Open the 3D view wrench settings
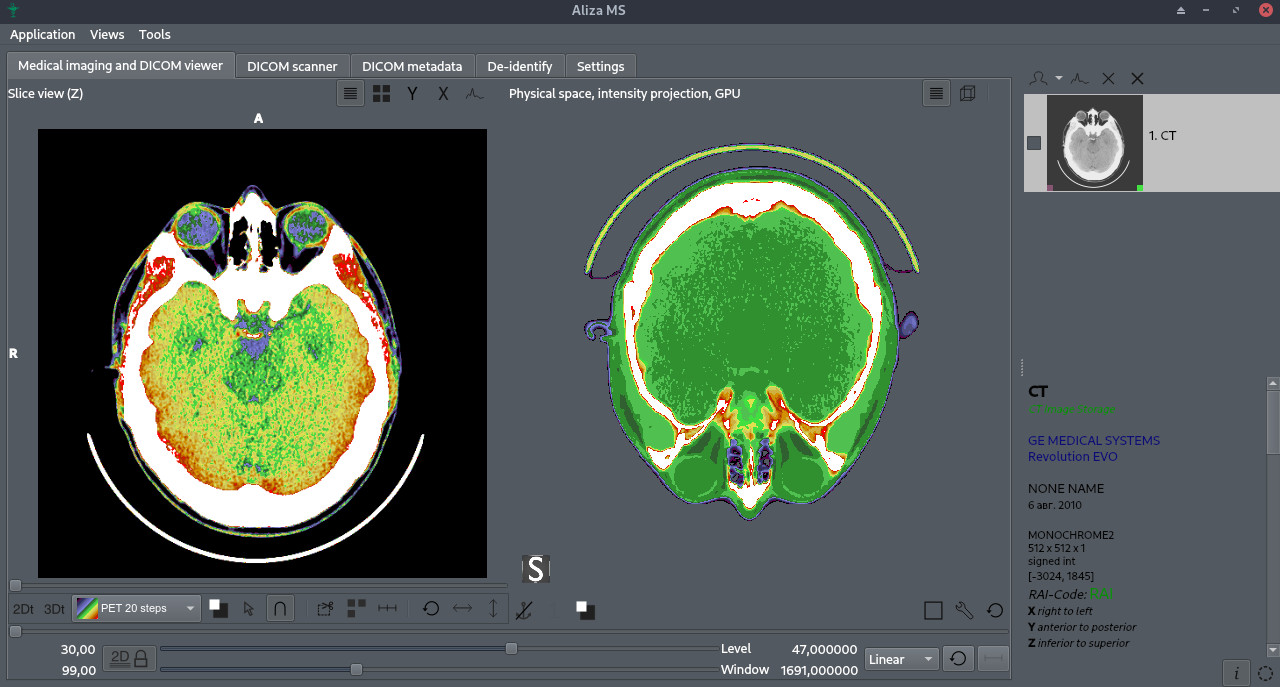Viewport: 1280px width, 687px height. pos(964,610)
